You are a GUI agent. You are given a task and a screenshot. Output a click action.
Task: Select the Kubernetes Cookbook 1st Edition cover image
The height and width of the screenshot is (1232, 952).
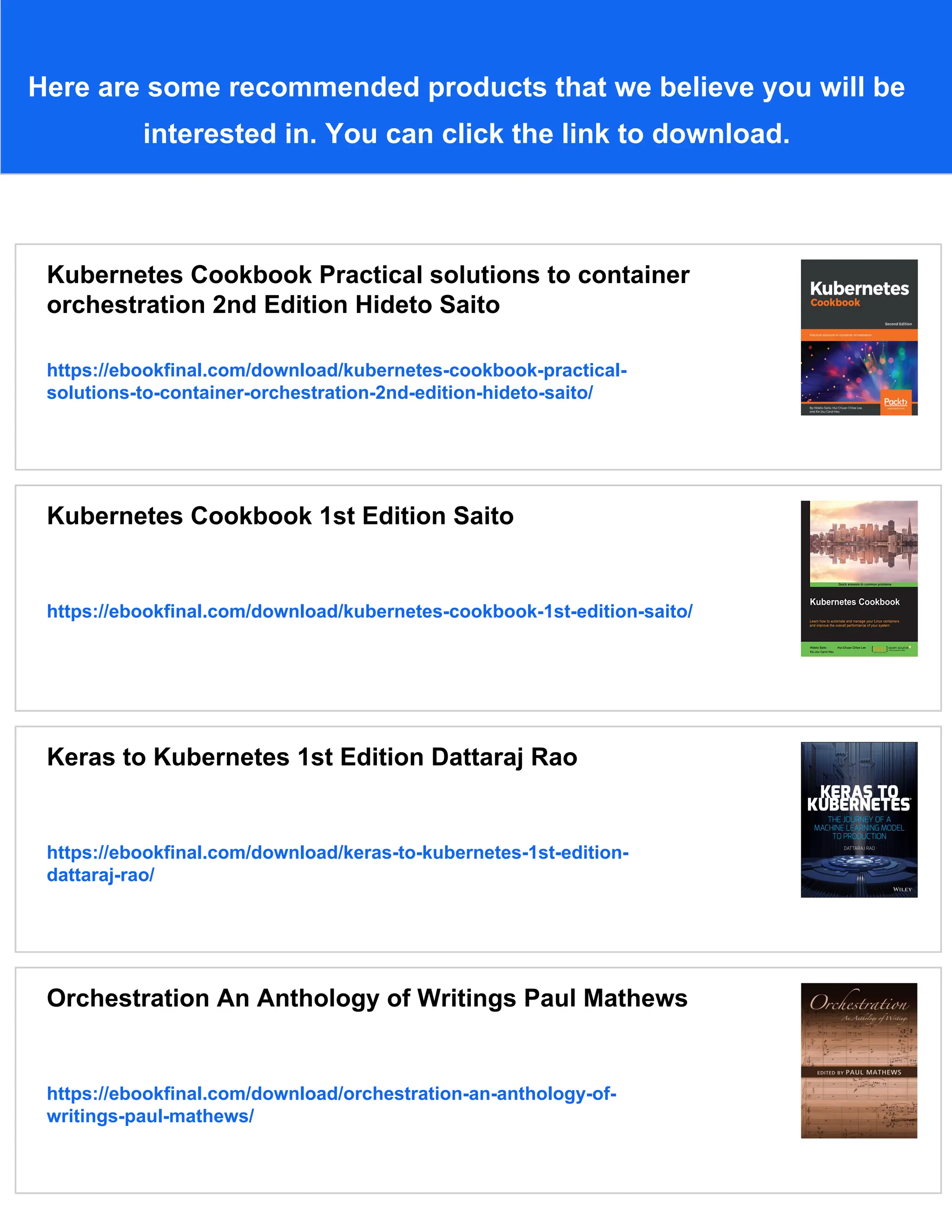tap(859, 578)
